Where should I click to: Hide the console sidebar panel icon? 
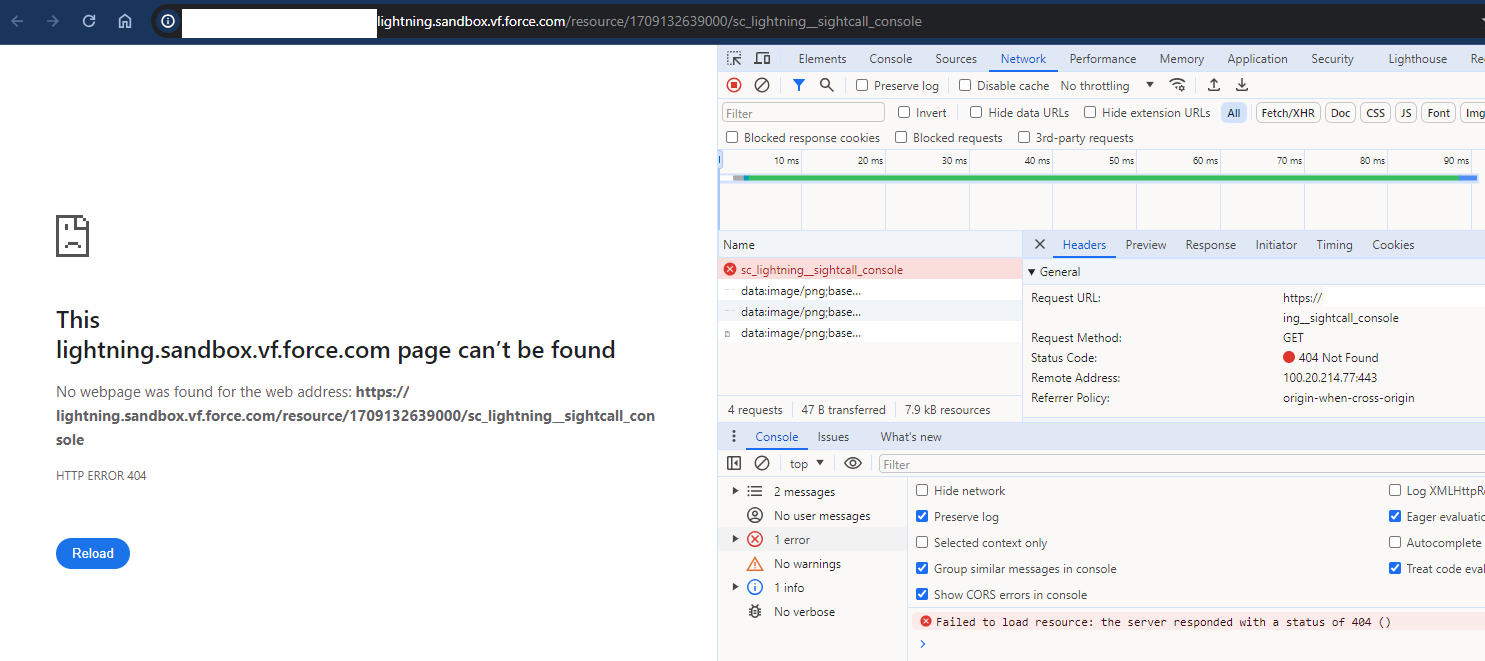point(734,463)
